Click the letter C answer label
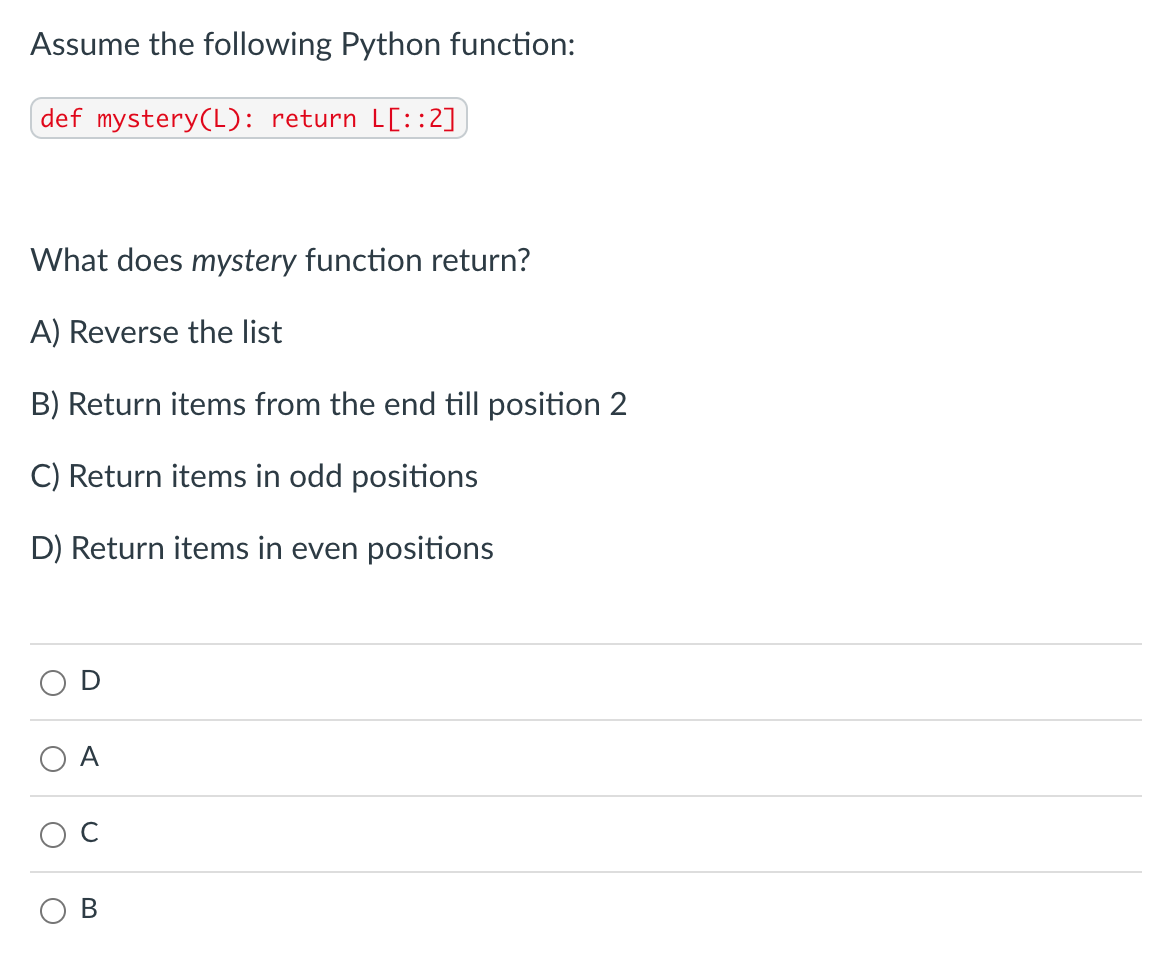 coord(89,833)
